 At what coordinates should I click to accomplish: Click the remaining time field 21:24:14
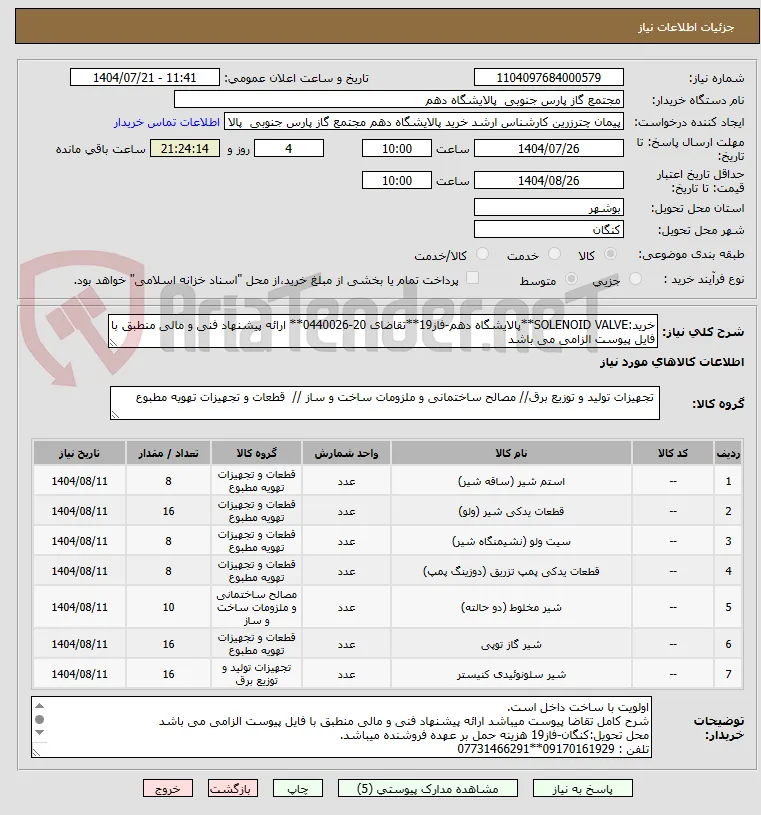click(x=185, y=149)
